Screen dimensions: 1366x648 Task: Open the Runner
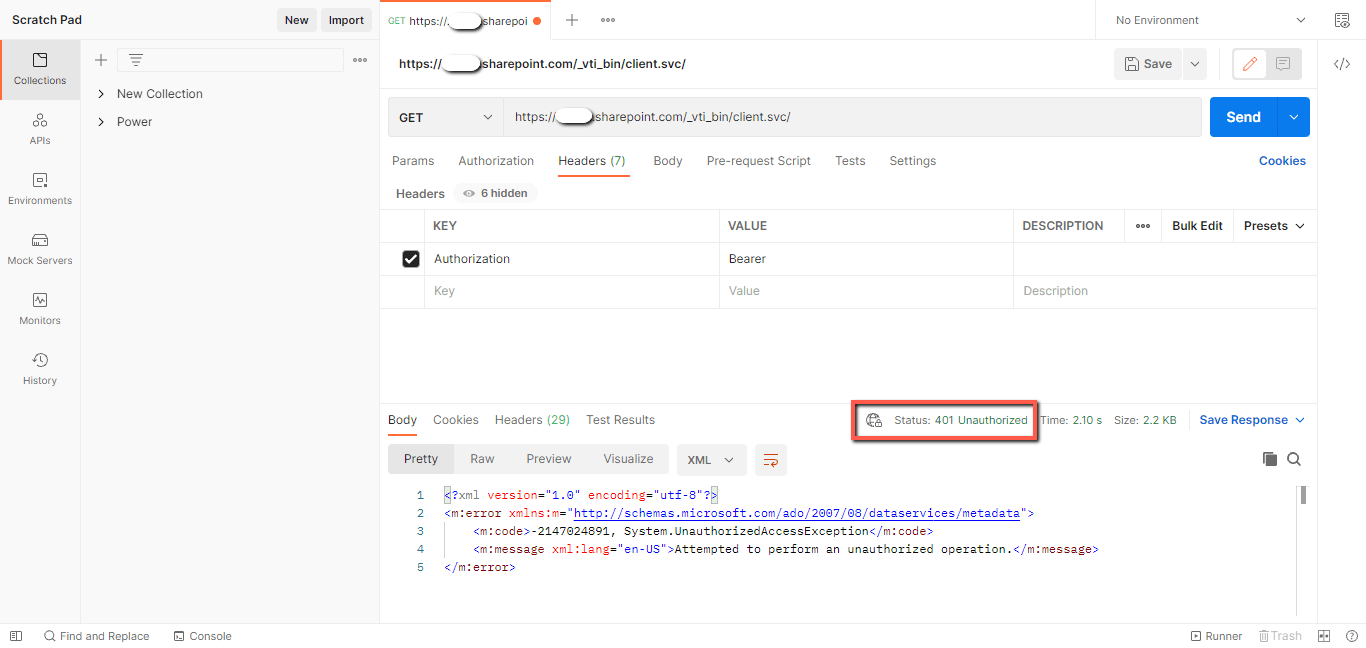point(1216,636)
